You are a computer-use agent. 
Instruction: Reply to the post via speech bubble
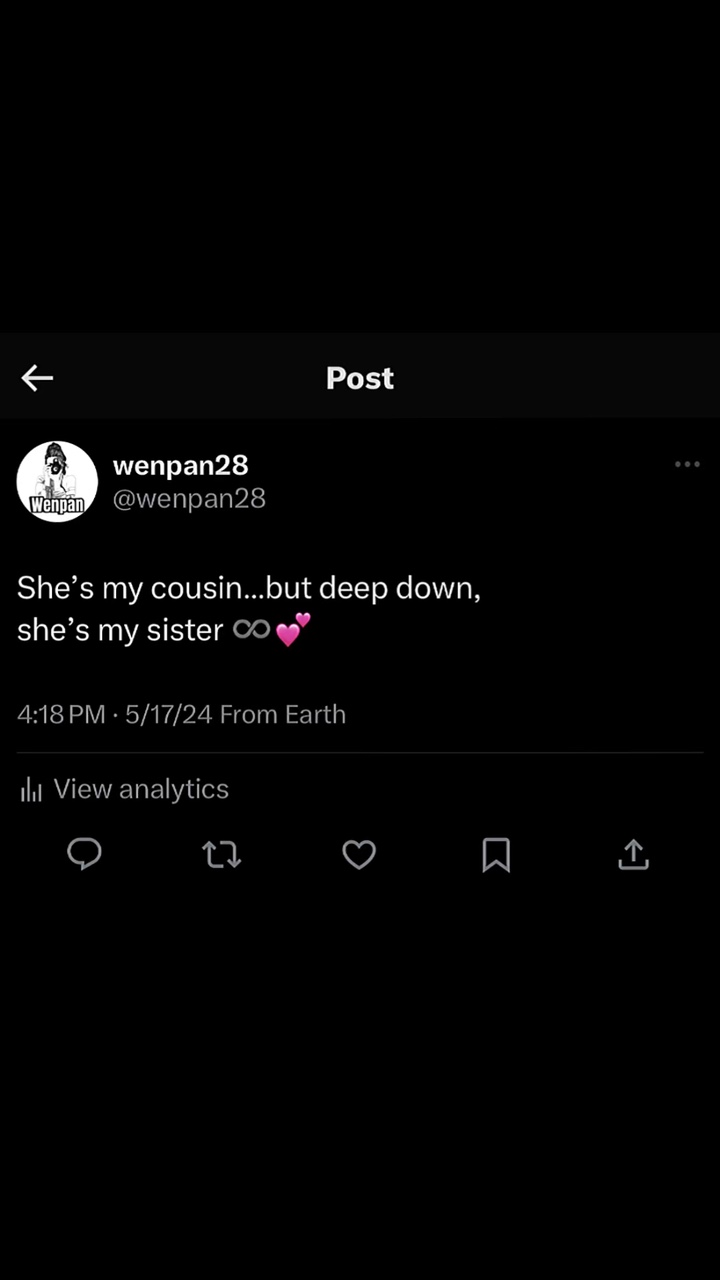84,854
